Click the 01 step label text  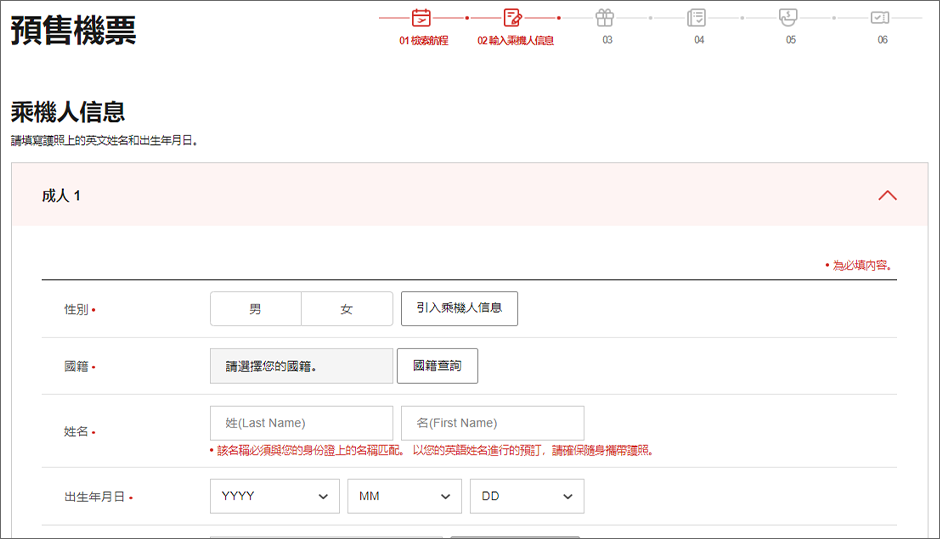point(423,41)
